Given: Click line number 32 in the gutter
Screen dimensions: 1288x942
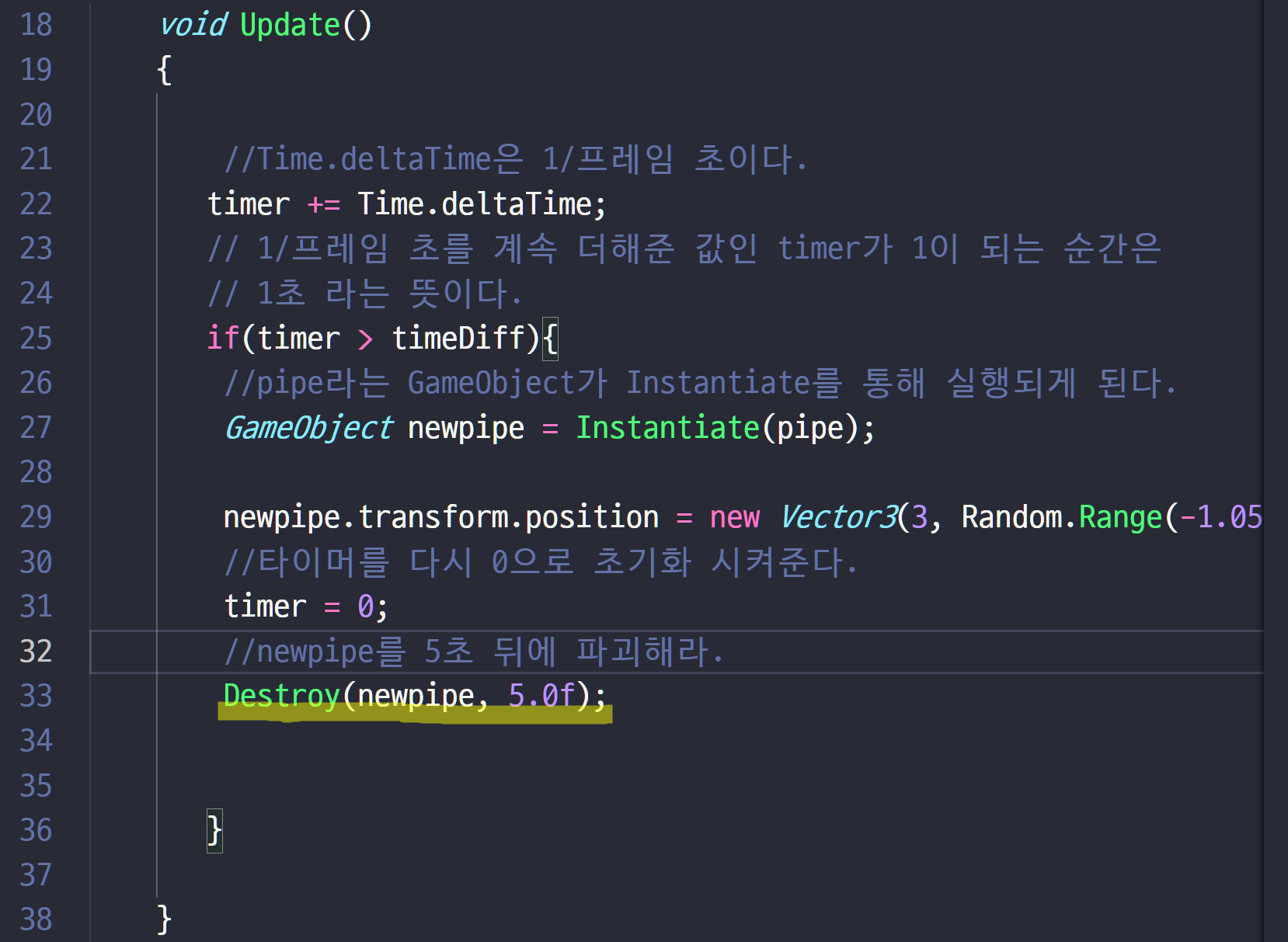Looking at the screenshot, I should click(x=36, y=652).
